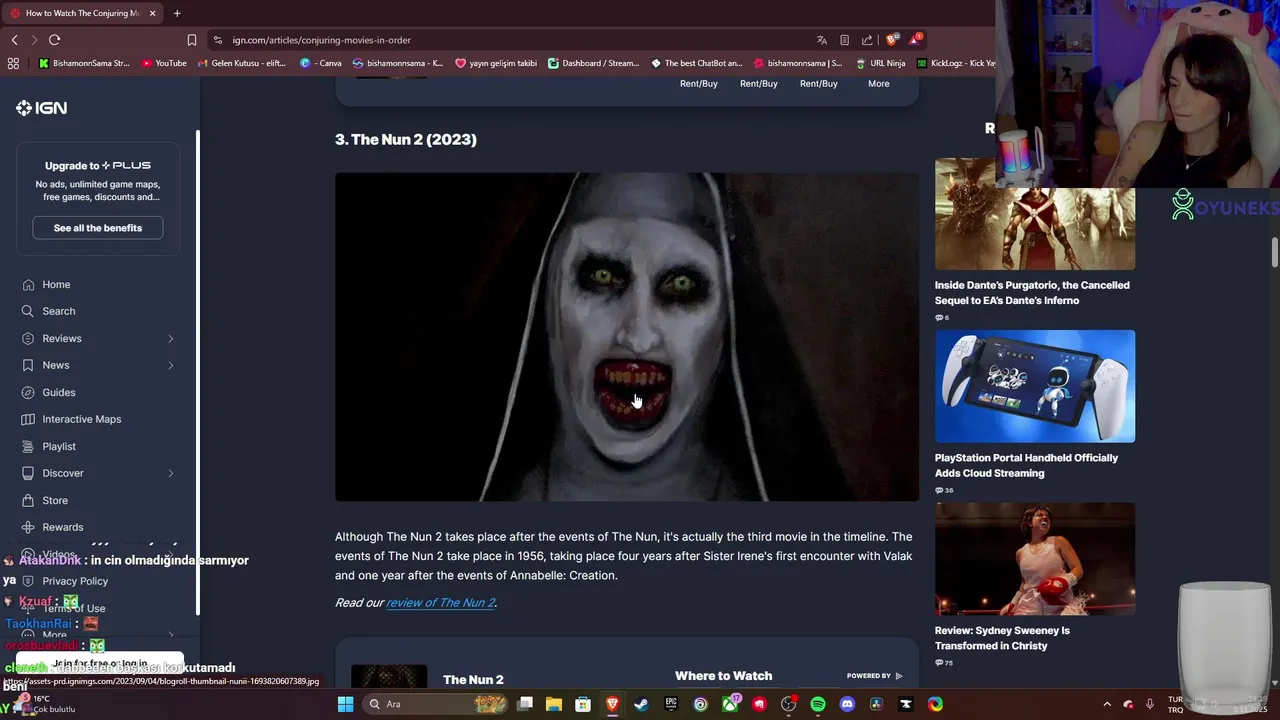Open Epic Games Launcher on taskbar
Screen dimensions: 1280x720
pos(671,704)
